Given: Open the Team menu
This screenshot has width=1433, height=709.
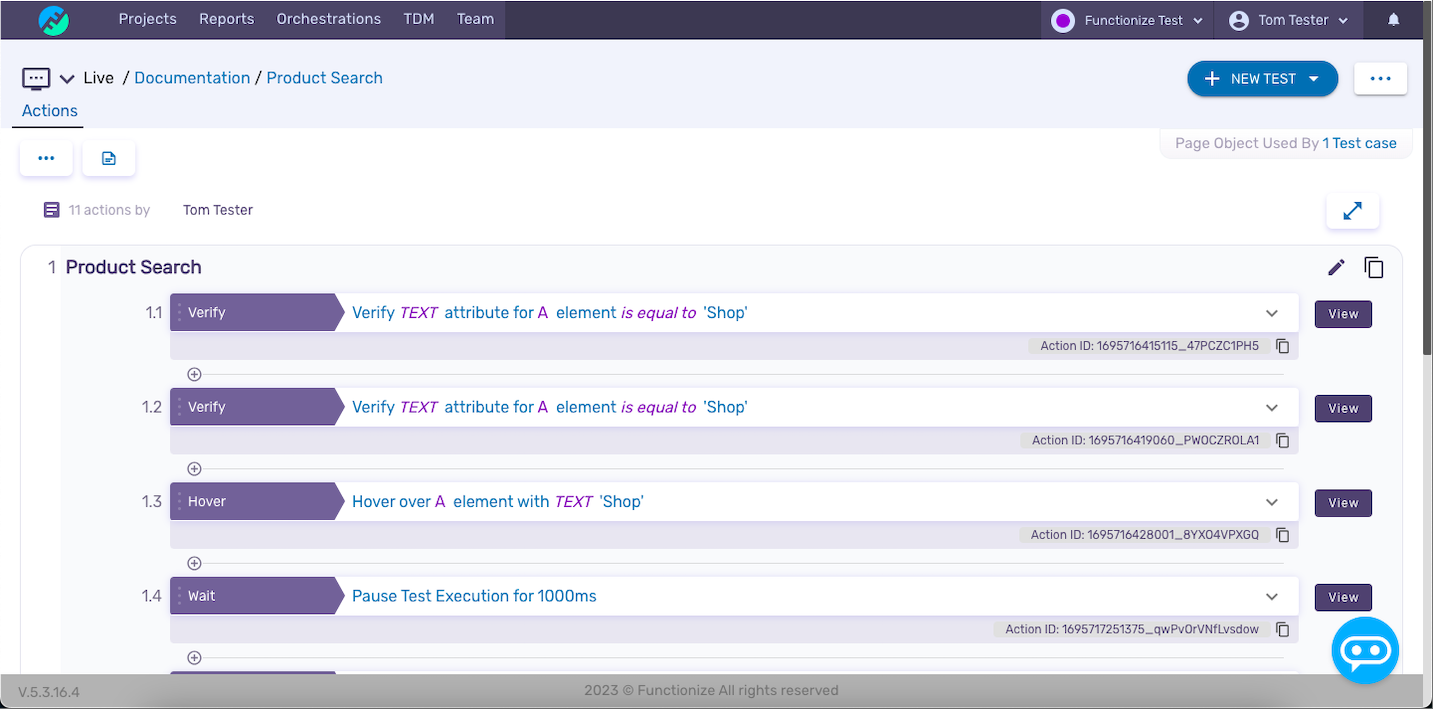Looking at the screenshot, I should pos(475,19).
